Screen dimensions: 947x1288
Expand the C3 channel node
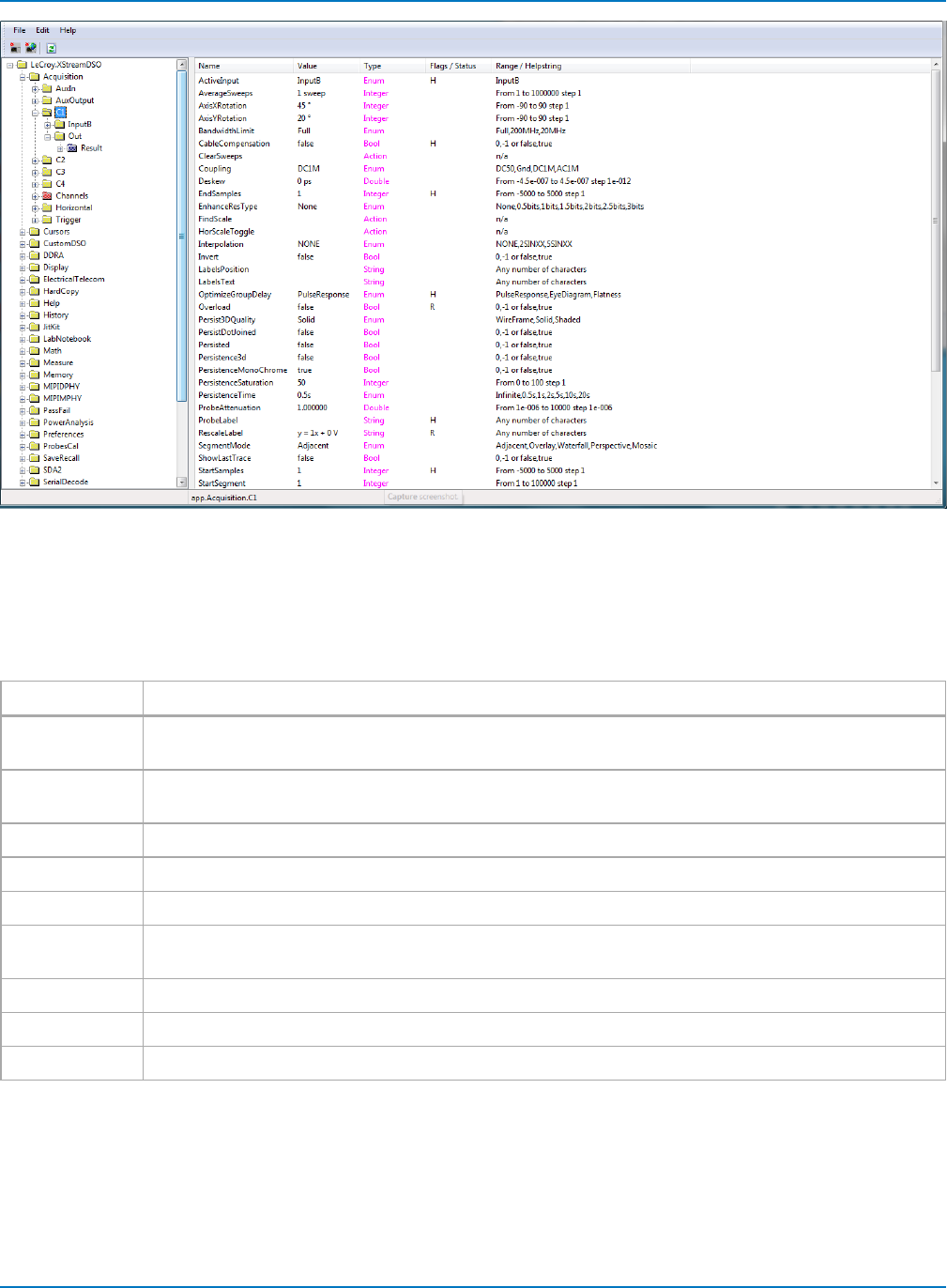[35, 172]
